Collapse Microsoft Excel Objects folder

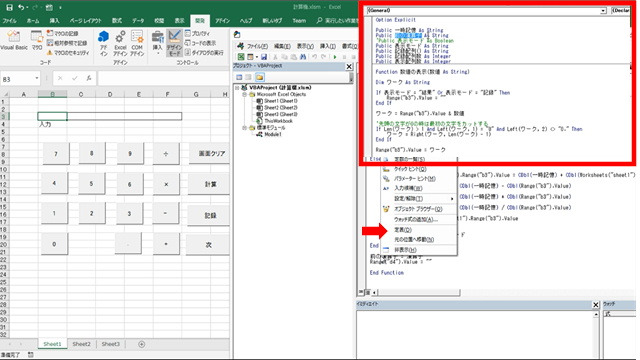pos(244,94)
